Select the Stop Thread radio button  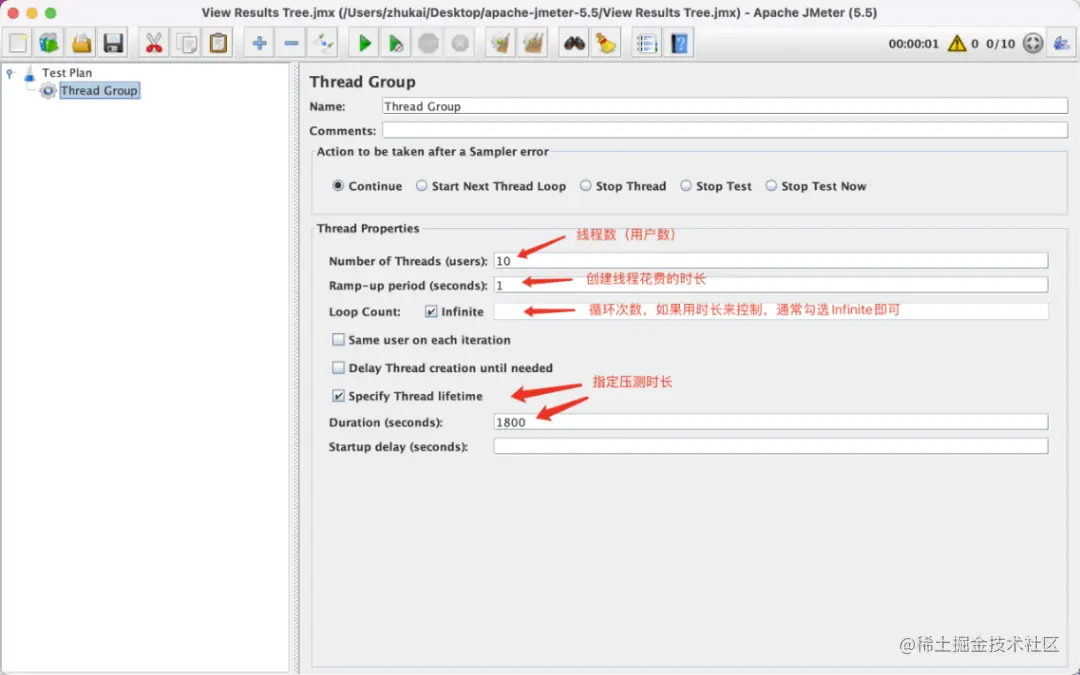(x=585, y=186)
